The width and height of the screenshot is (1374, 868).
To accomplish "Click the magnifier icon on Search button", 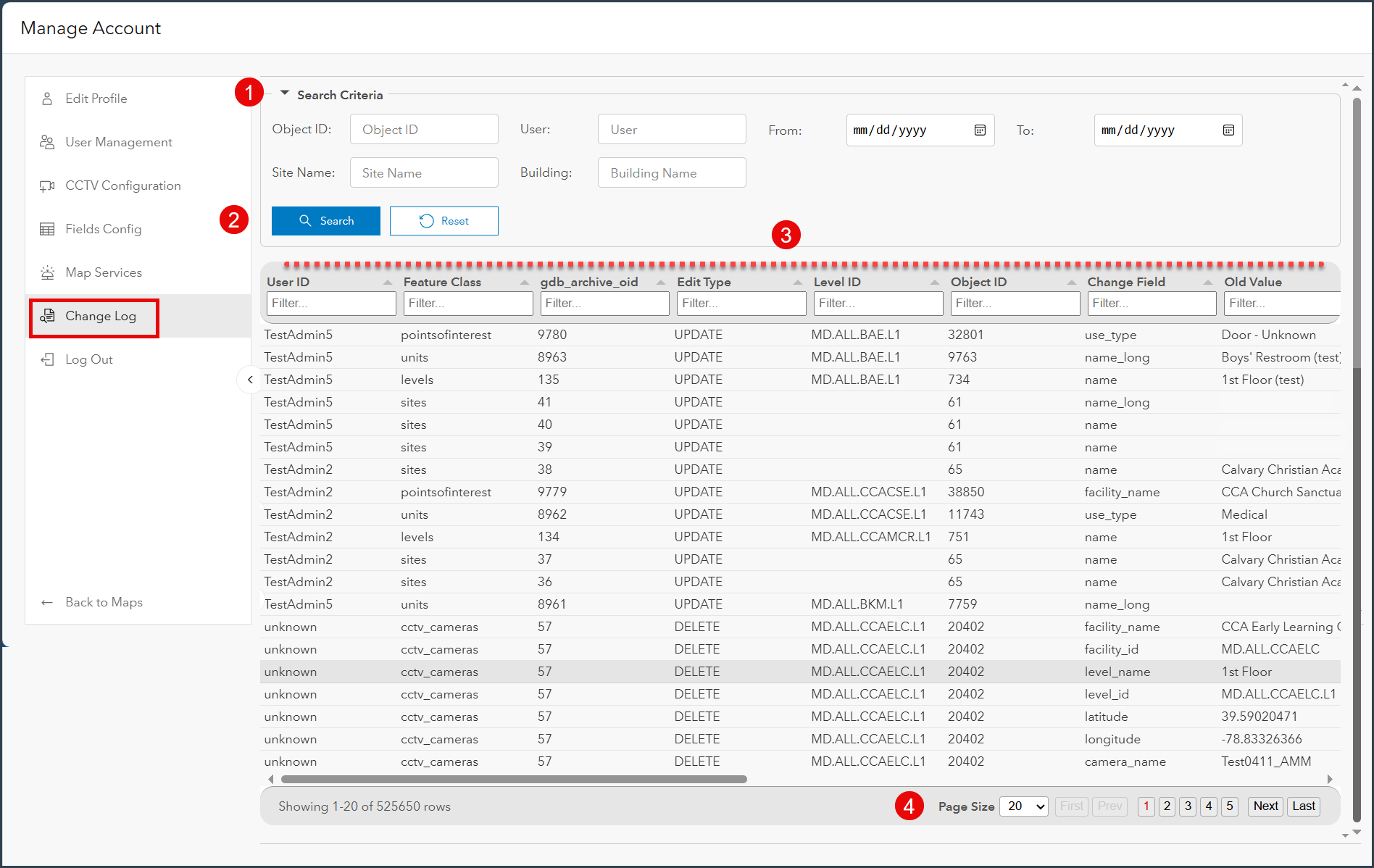I will click(x=305, y=221).
